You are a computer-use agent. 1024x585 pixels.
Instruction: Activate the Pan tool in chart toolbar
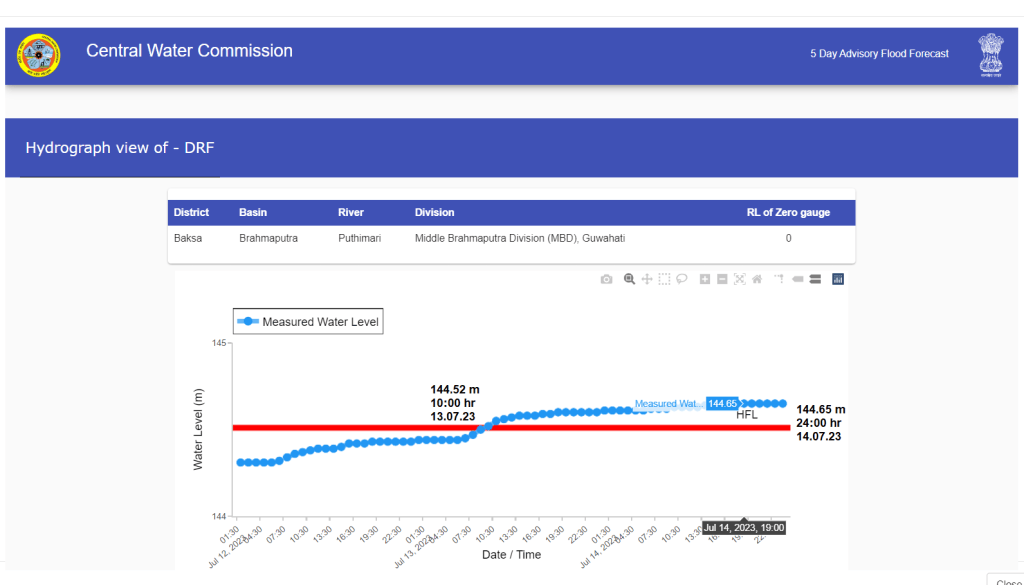click(x=647, y=279)
